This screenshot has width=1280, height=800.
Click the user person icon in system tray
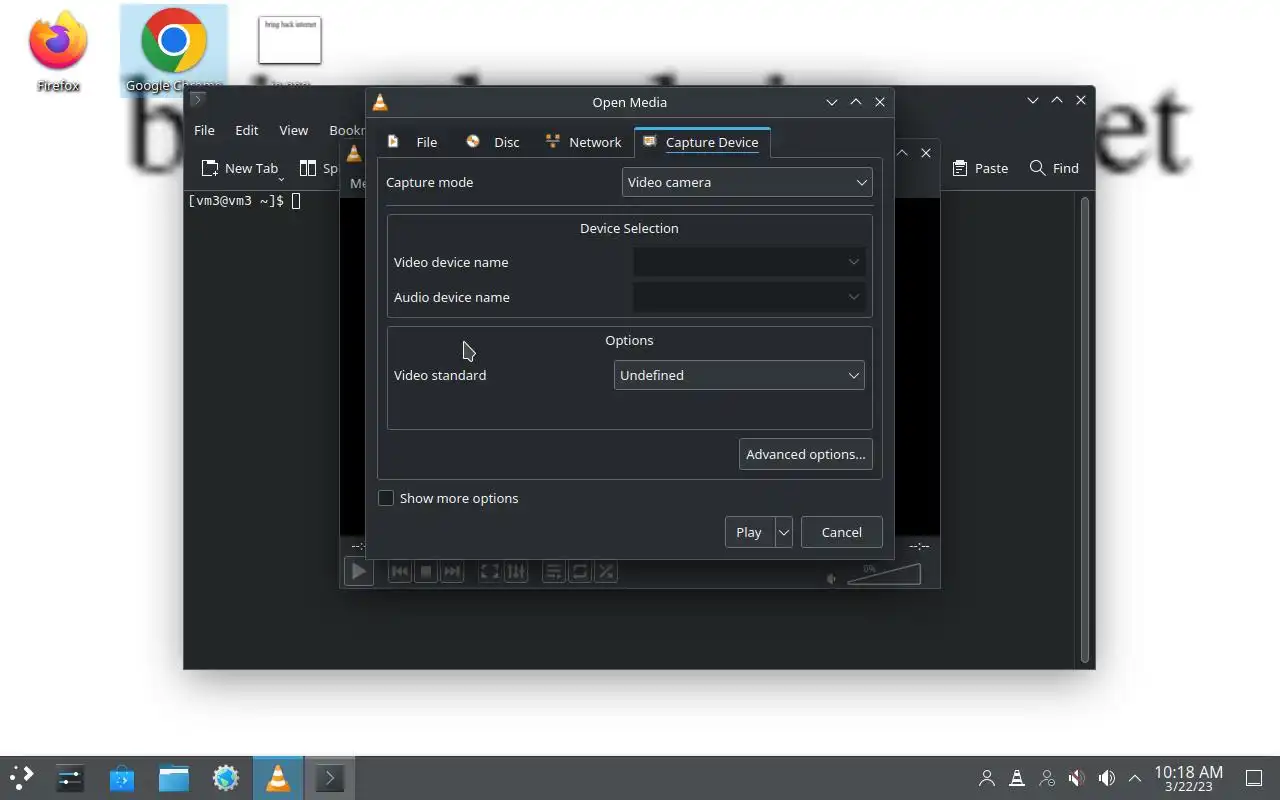[987, 778]
